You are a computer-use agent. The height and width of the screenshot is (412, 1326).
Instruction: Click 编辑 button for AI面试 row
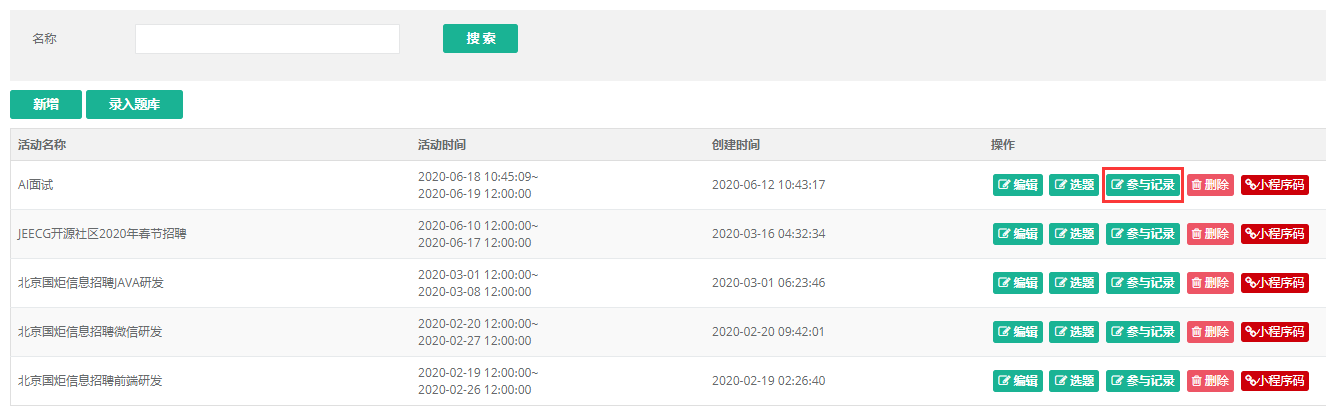(1017, 185)
